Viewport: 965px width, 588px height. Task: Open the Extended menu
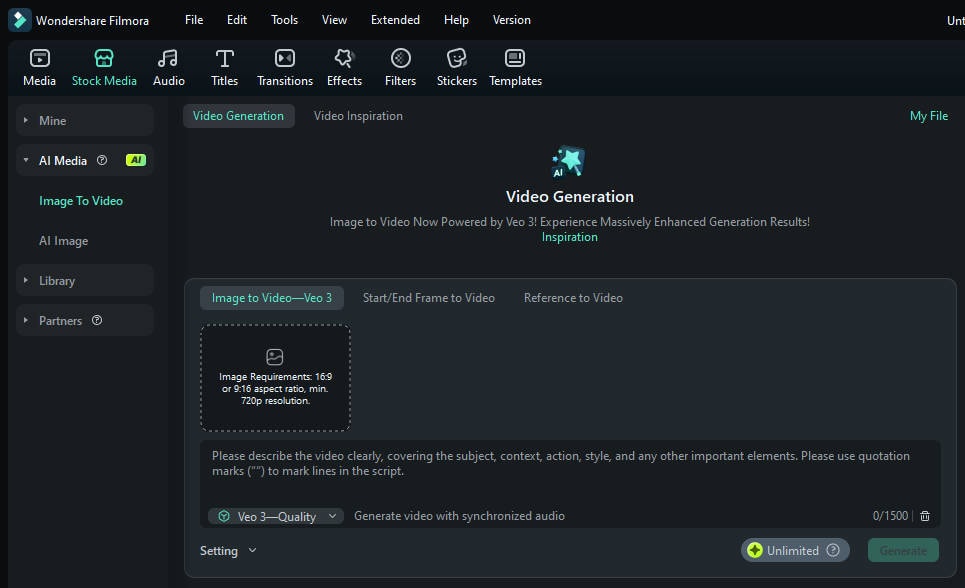(x=395, y=20)
